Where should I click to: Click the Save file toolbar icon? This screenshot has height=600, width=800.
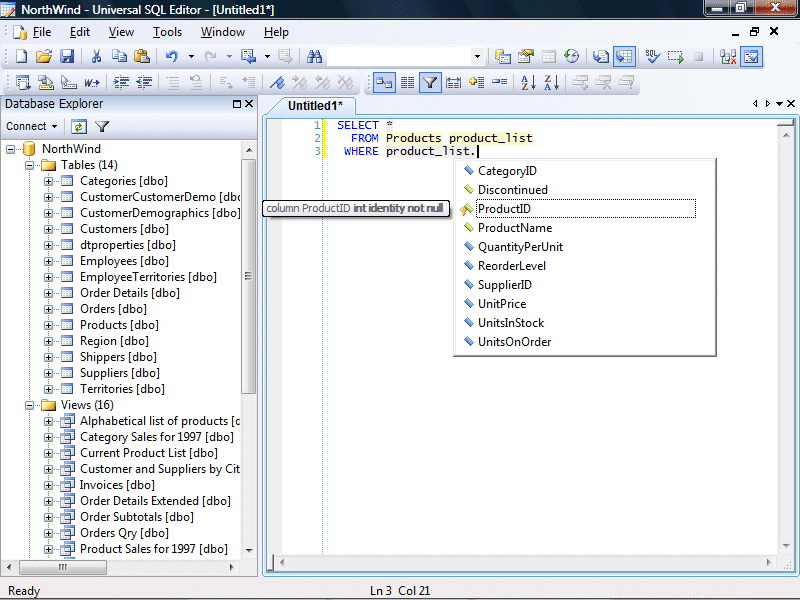coord(67,57)
